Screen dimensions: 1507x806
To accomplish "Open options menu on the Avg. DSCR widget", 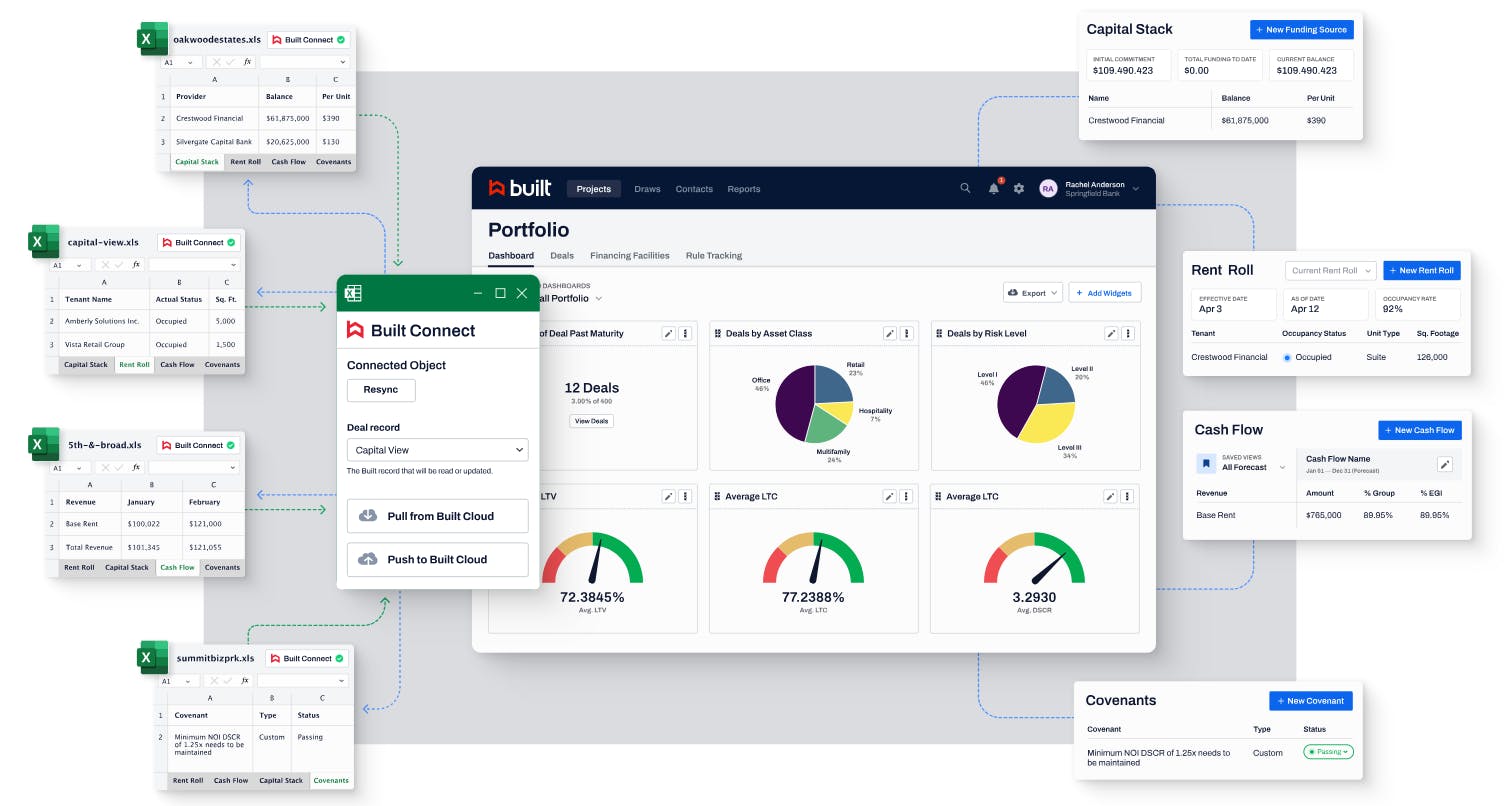I will (1127, 496).
